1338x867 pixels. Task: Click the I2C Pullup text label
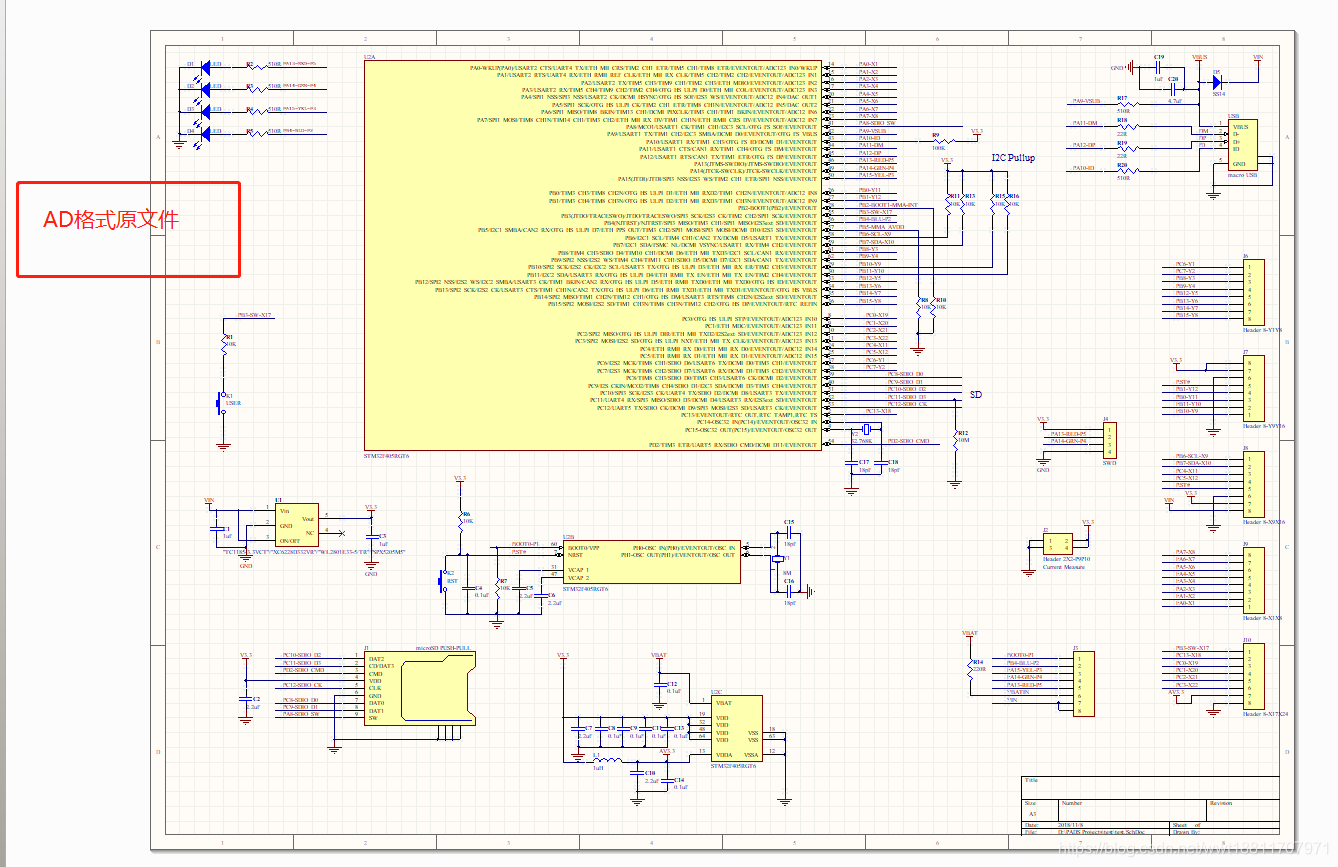point(1013,158)
